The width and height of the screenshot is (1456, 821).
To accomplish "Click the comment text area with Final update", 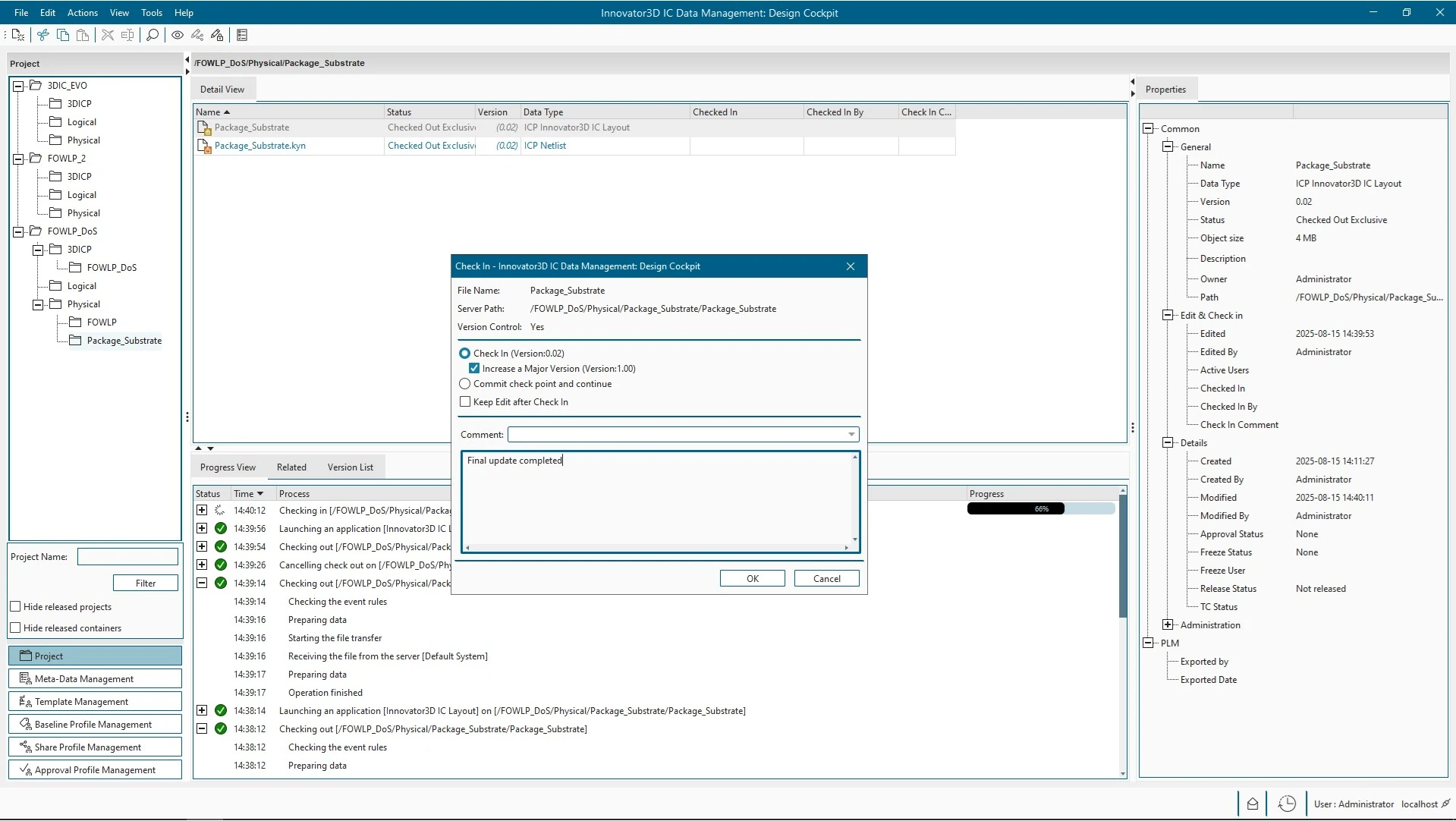I will point(657,498).
